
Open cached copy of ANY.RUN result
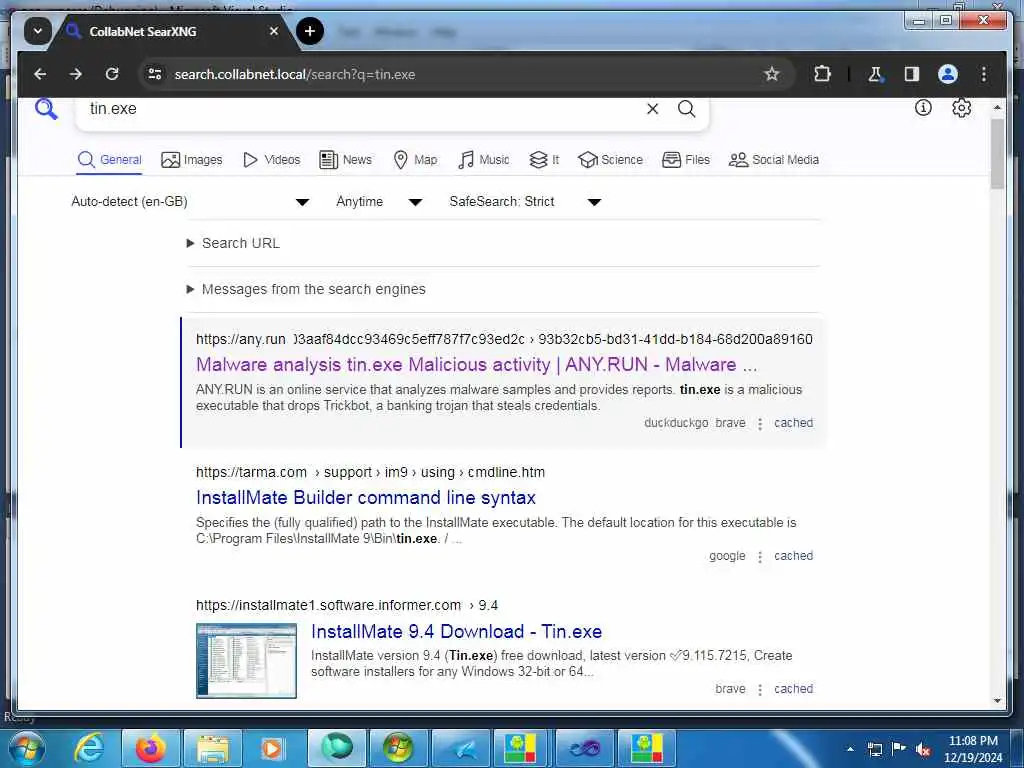tap(793, 423)
